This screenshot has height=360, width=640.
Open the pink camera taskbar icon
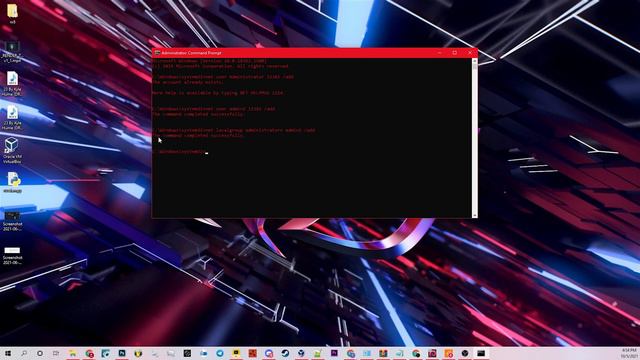point(432,353)
